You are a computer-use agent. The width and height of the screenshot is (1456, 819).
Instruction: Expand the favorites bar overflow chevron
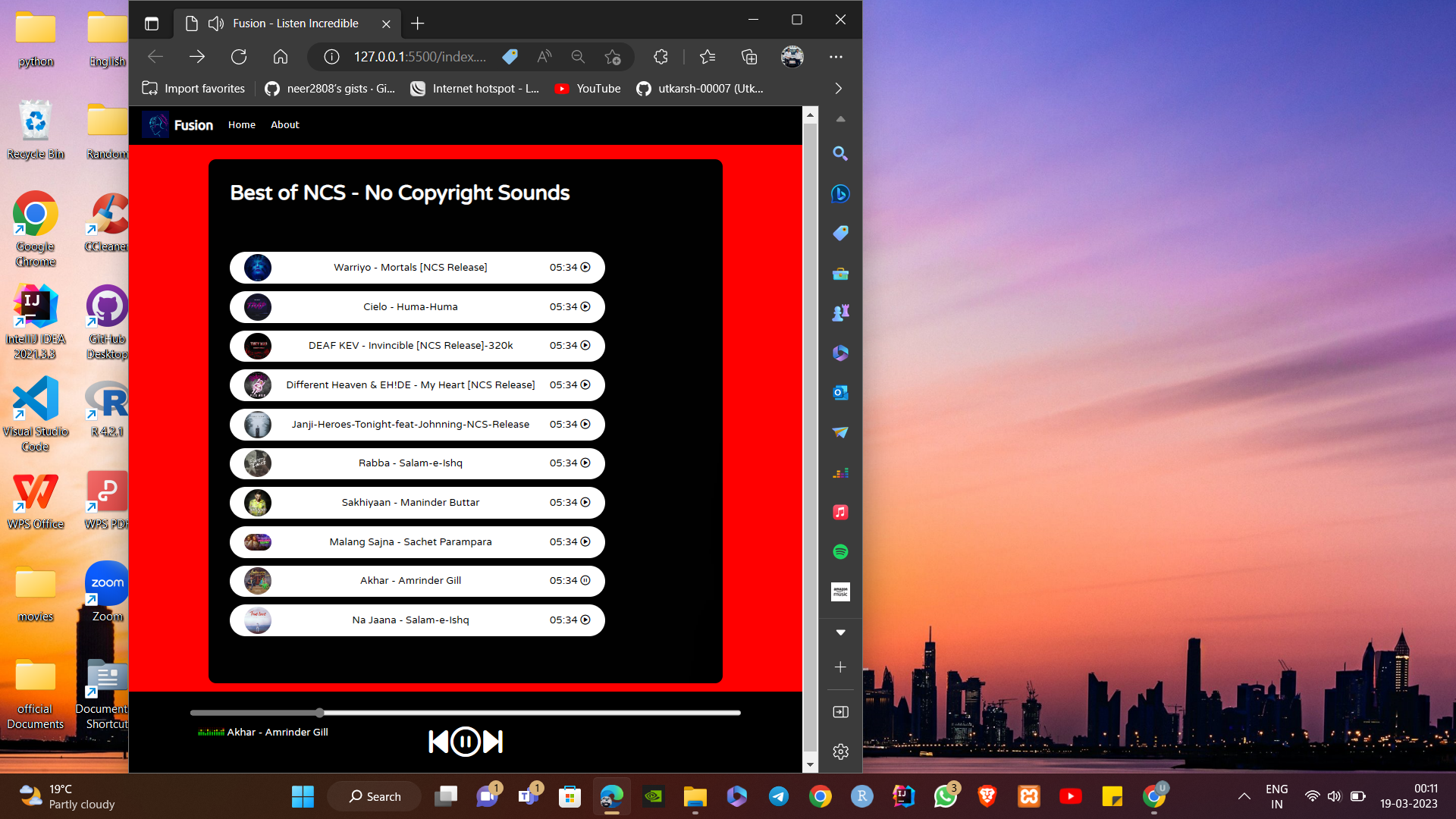[x=838, y=89]
